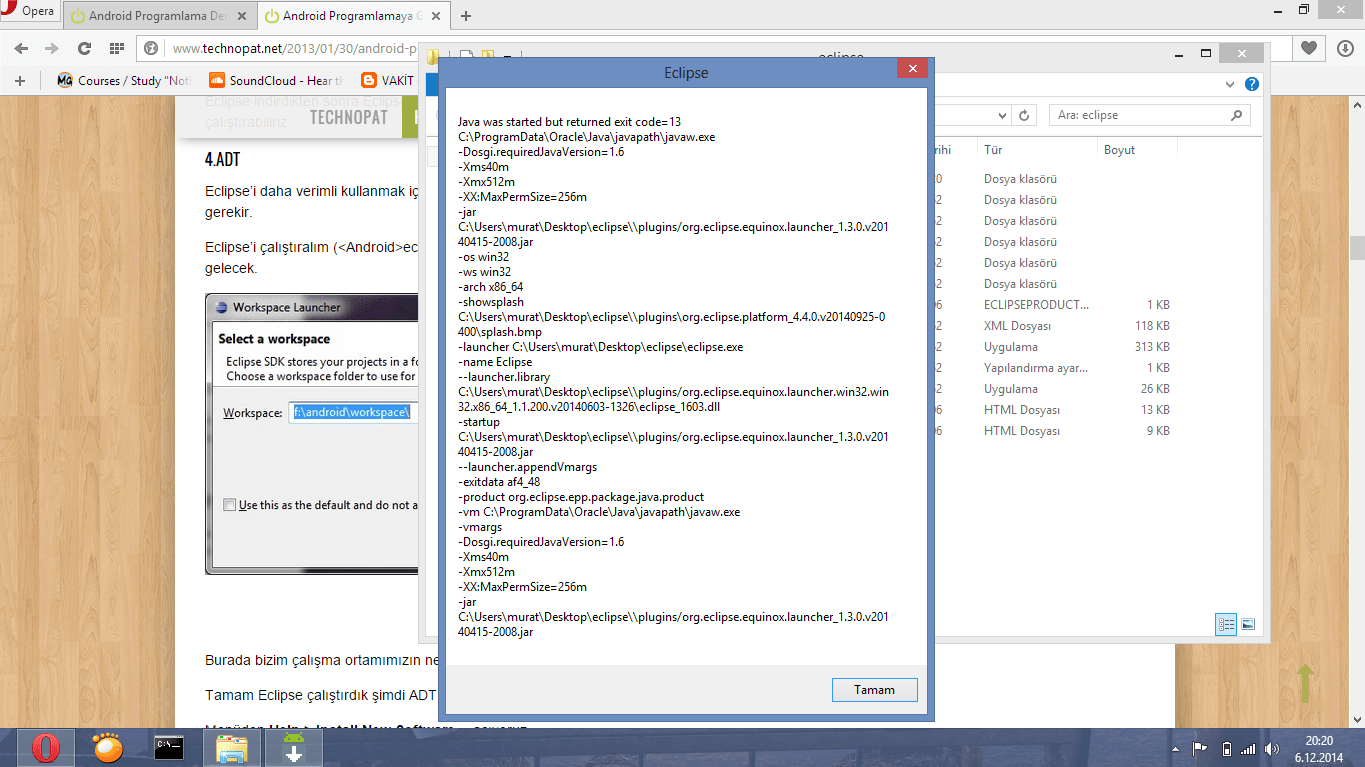Open Opera's Speed Dial grid
This screenshot has width=1365, height=767.
coord(117,48)
